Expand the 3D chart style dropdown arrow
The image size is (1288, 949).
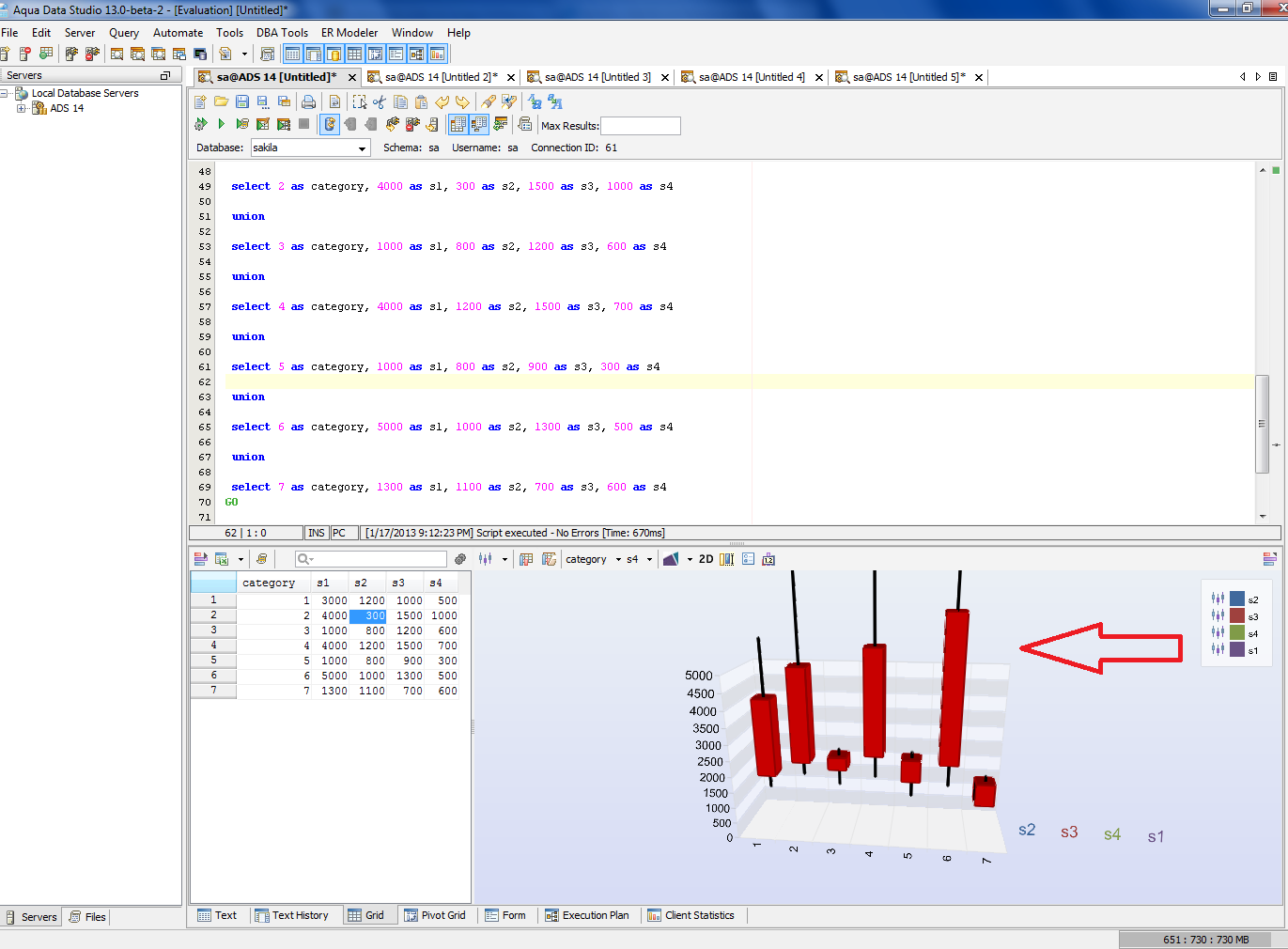(690, 559)
